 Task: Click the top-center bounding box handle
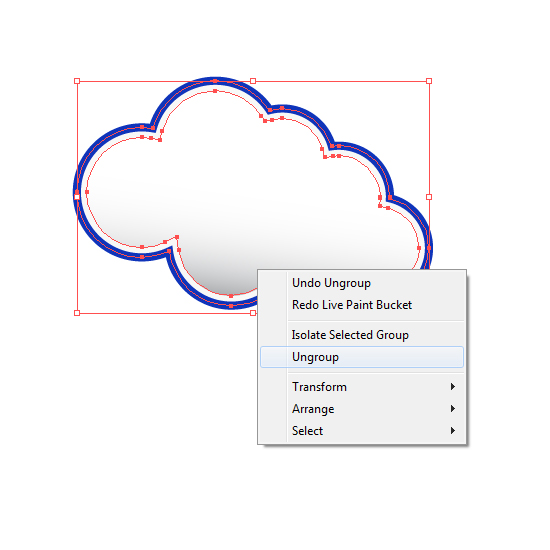click(253, 81)
